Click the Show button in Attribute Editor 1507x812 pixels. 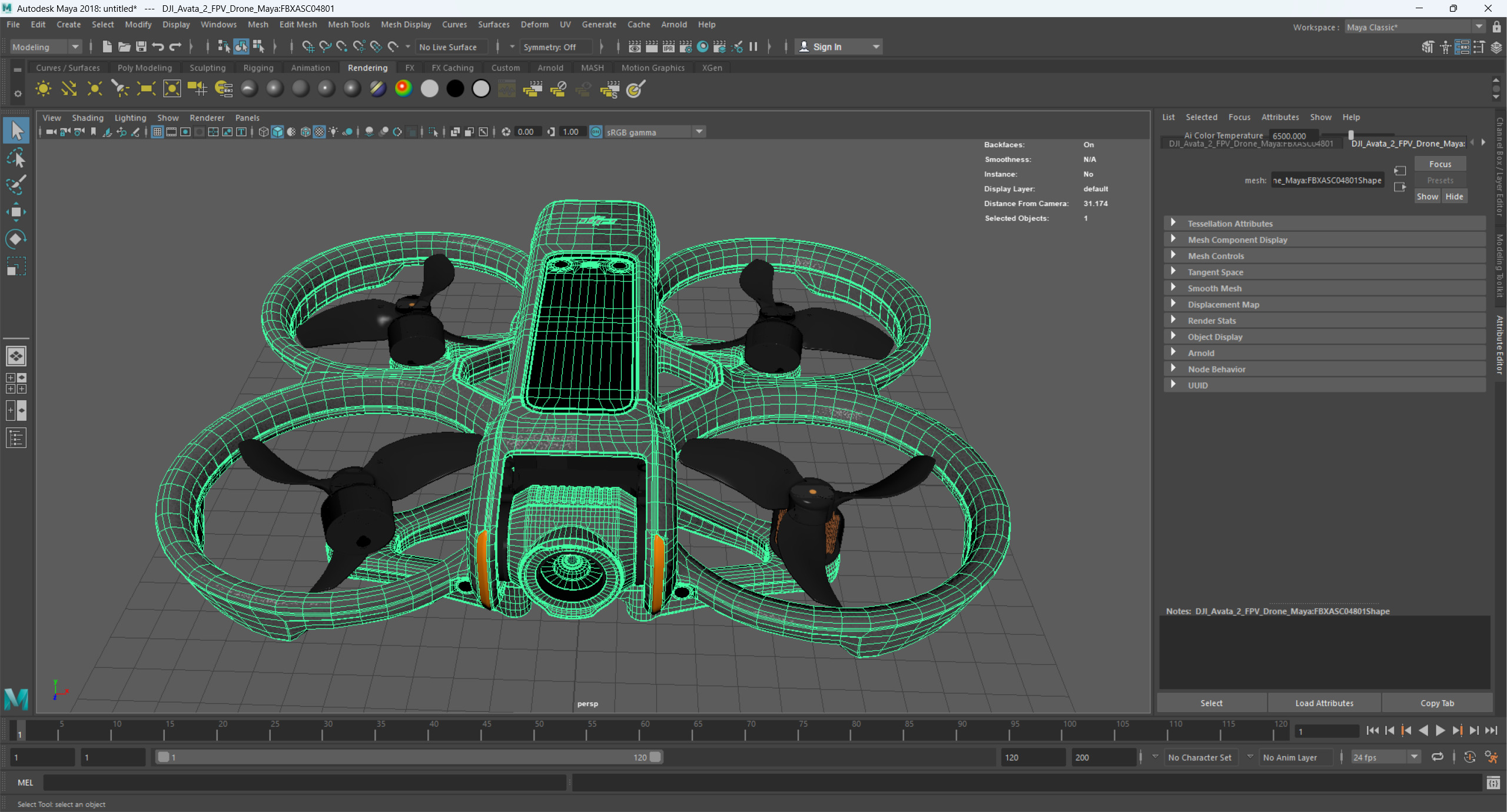click(x=1427, y=197)
